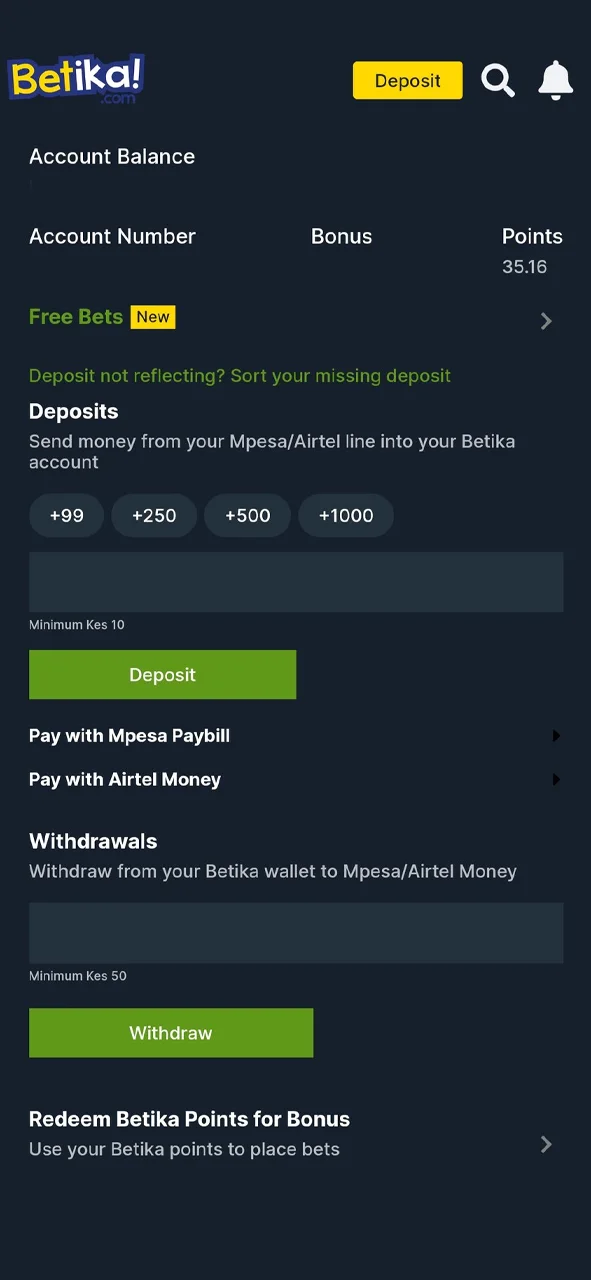This screenshot has height=1280, width=591.
Task: Open the Free Bets link
Action: coord(76,316)
